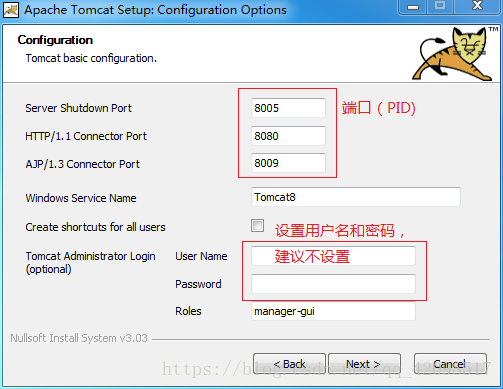Close the setup window with X

pyautogui.click(x=477, y=7)
